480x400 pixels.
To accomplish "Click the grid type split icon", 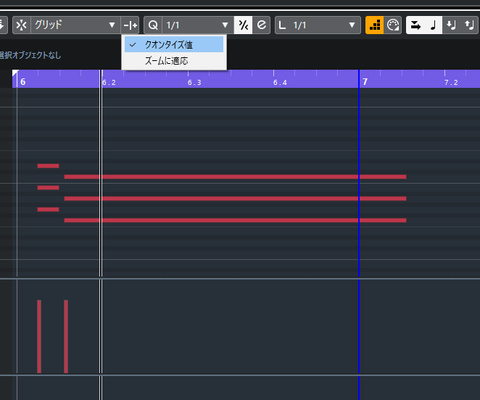I will (130, 25).
